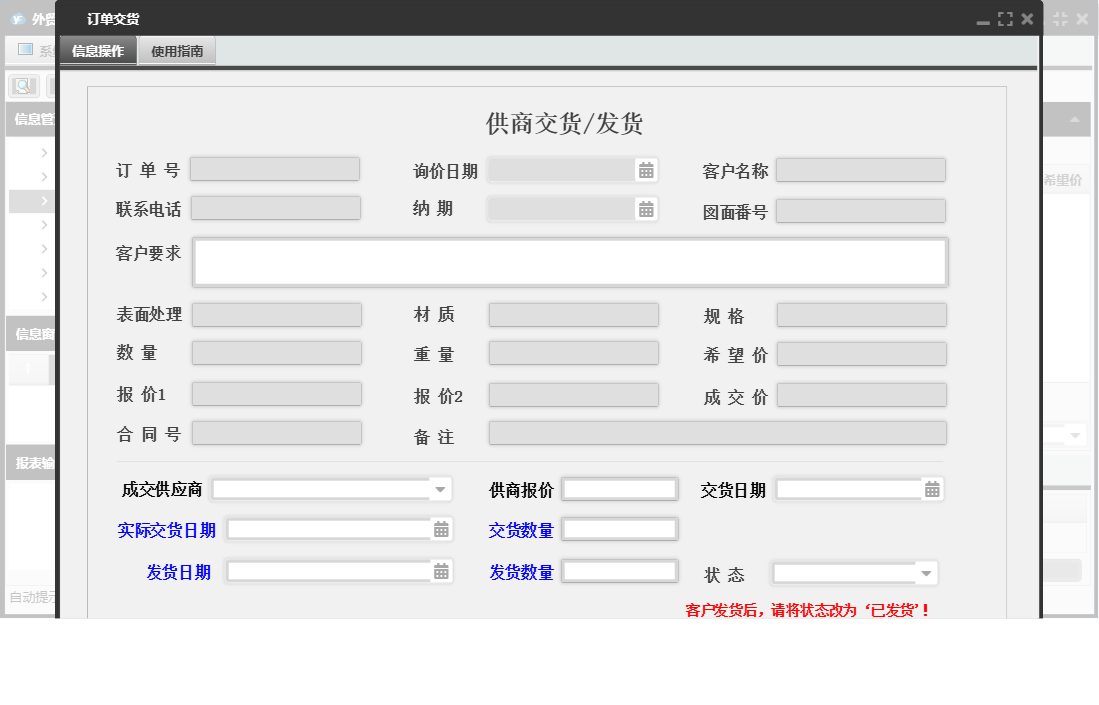Click inside the 客户要求 text area
Viewport: 1099px width, 705px height.
tap(570, 261)
